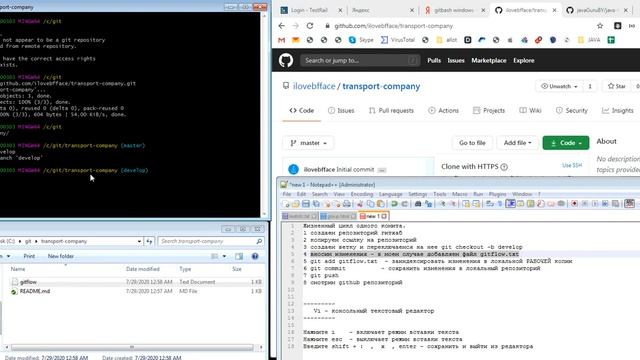640x360 pixels.
Task: Click Pulls in GitHub header
Action: [434, 60]
